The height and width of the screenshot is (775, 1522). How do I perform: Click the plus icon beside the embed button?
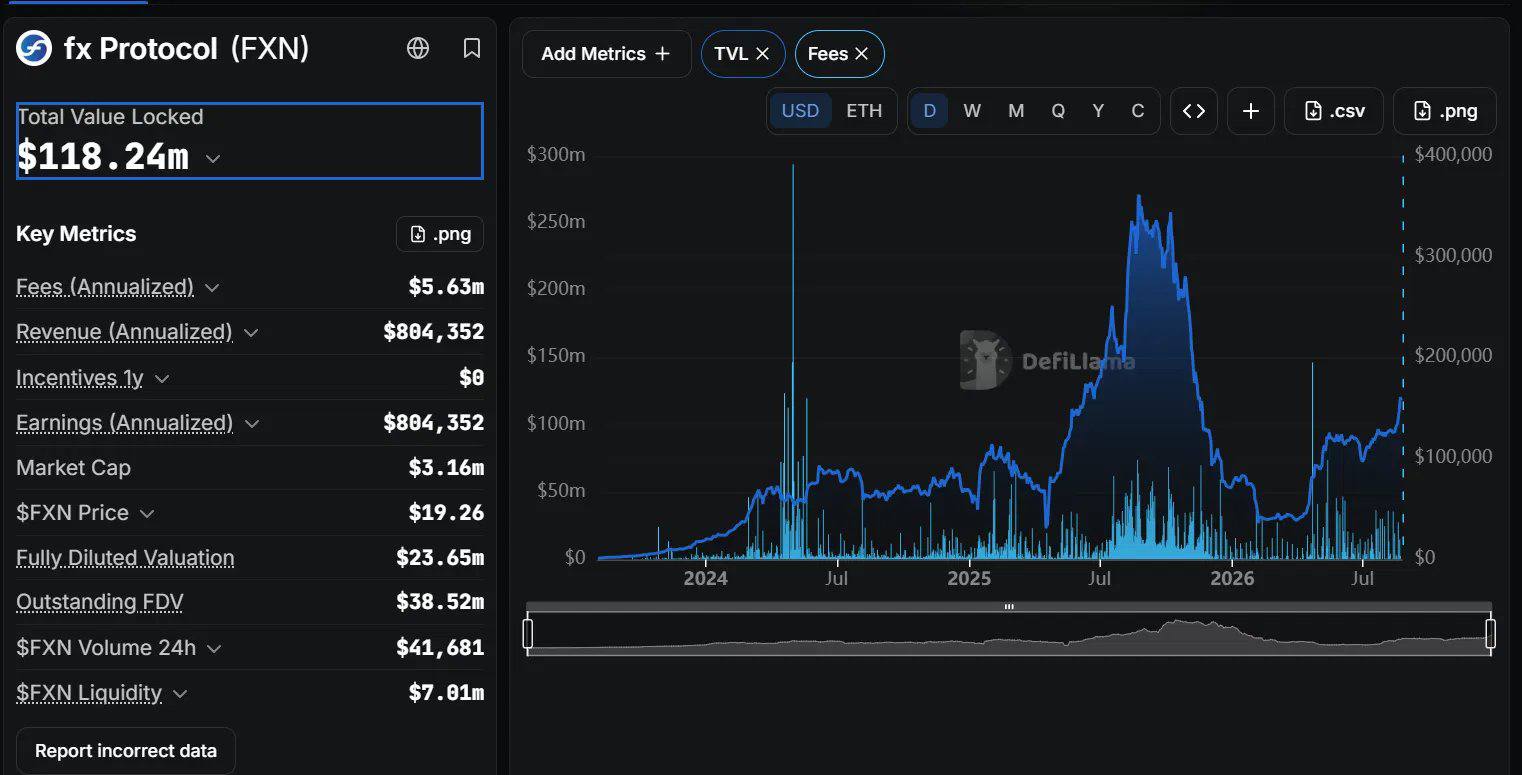click(1251, 111)
